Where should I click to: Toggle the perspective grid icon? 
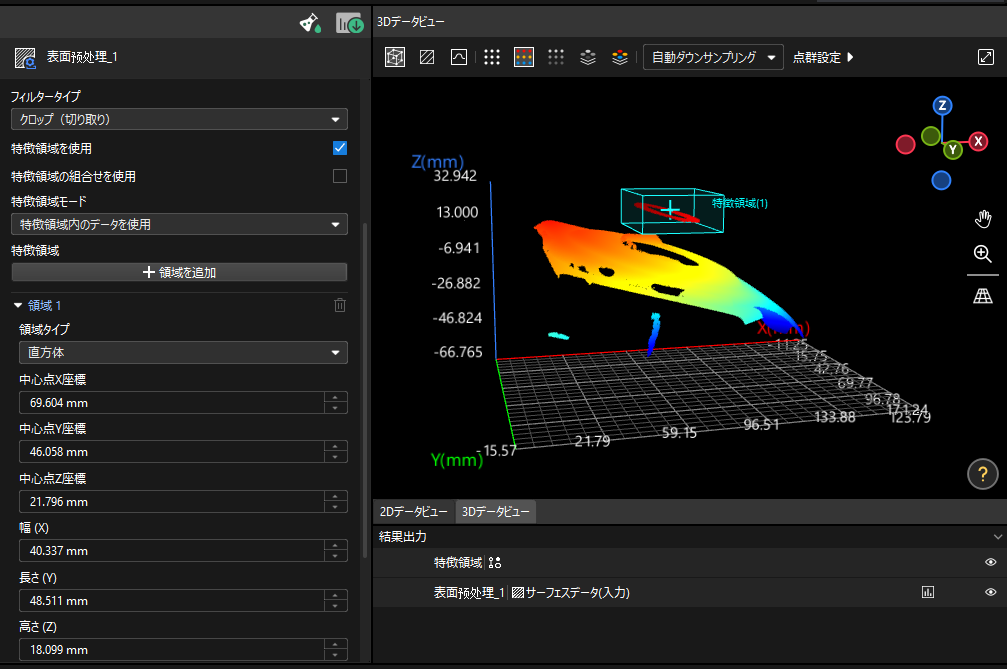(983, 295)
